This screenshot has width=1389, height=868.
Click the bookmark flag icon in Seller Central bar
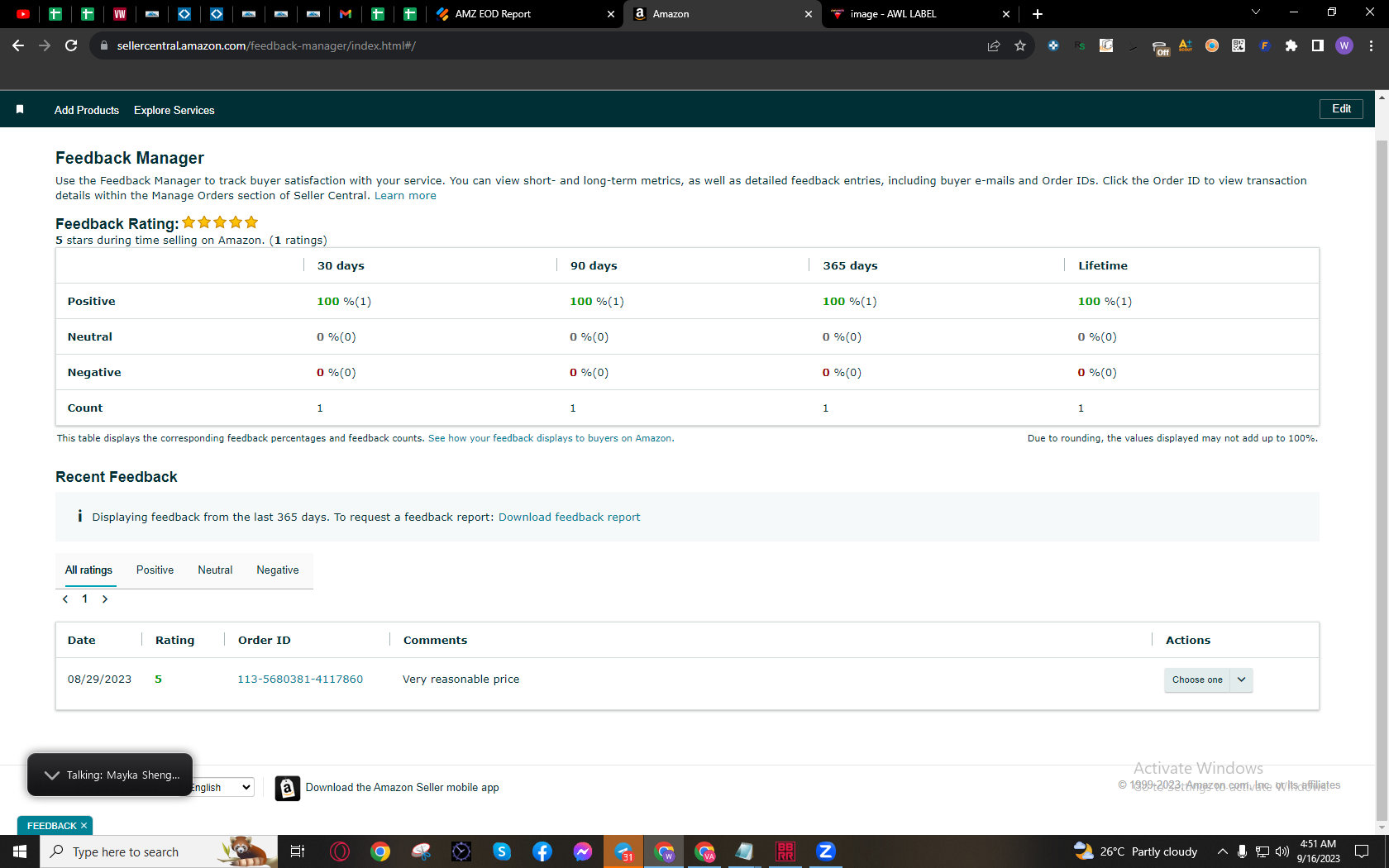[x=20, y=109]
